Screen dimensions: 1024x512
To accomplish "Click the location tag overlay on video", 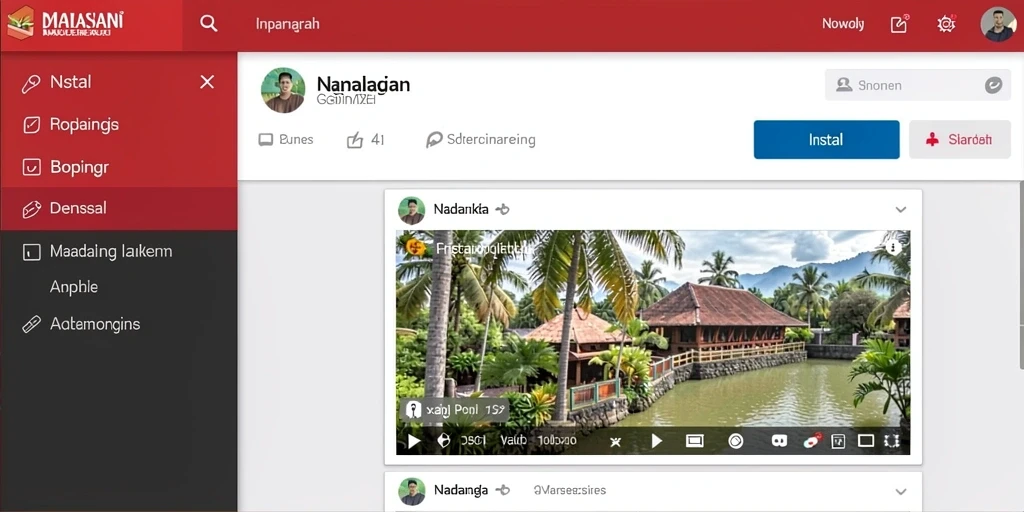I will 454,410.
